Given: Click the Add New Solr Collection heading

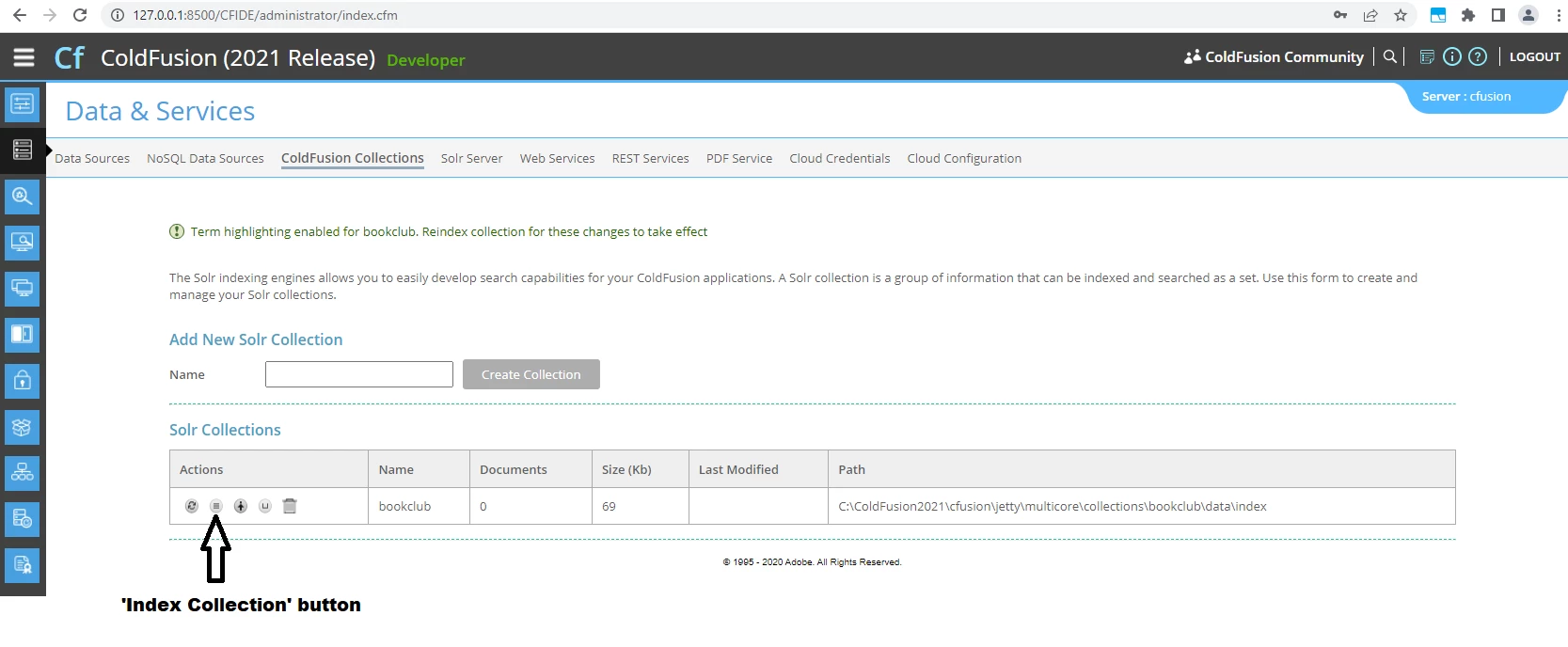Looking at the screenshot, I should pyautogui.click(x=256, y=339).
